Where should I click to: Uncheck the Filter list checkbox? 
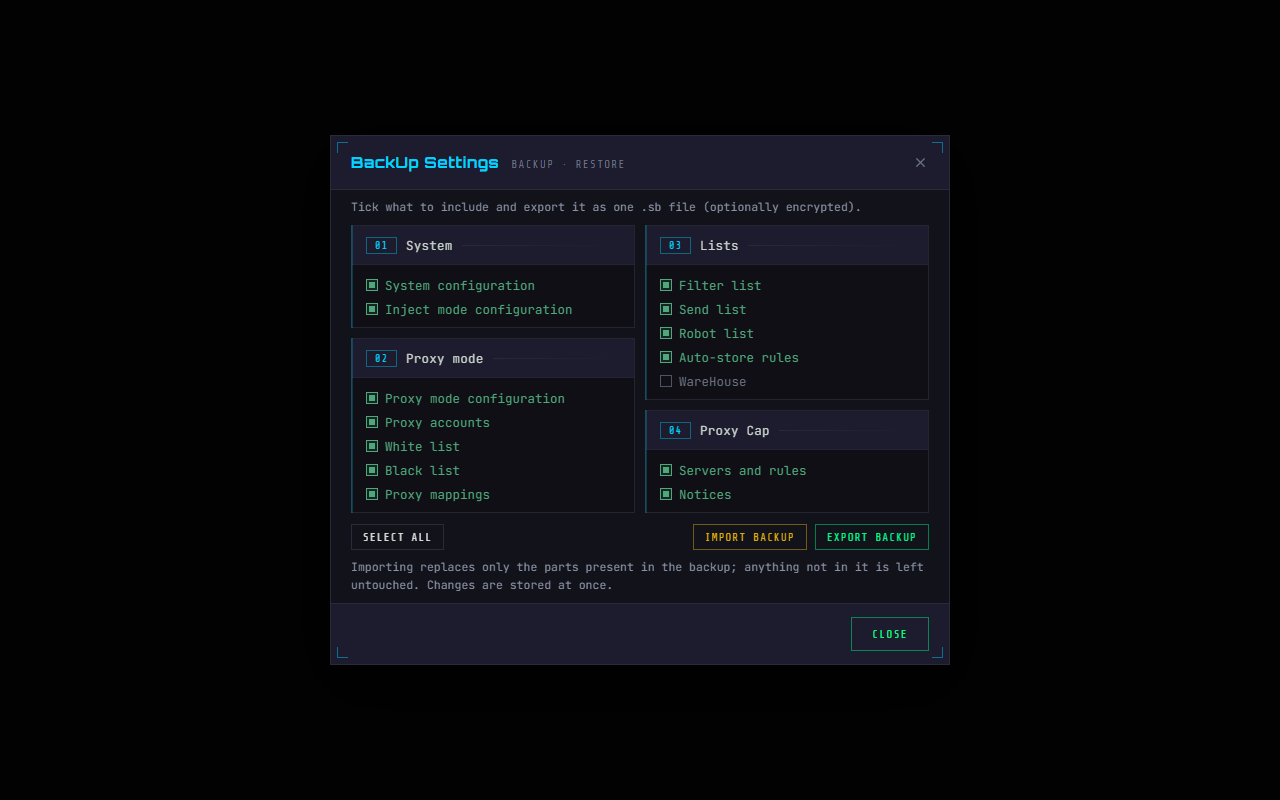666,285
